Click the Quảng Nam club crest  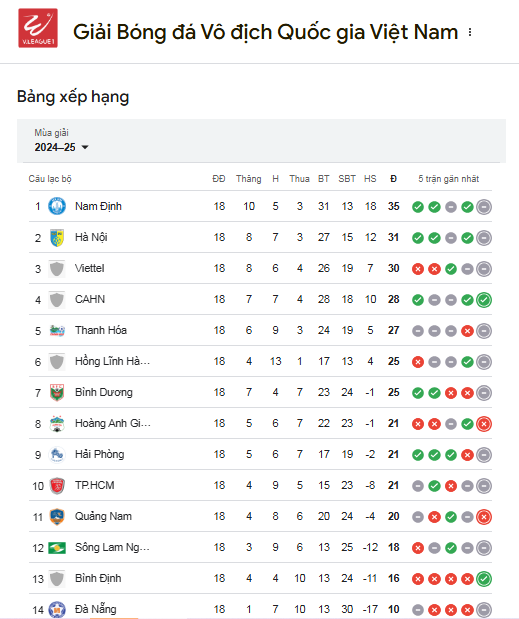click(x=57, y=516)
